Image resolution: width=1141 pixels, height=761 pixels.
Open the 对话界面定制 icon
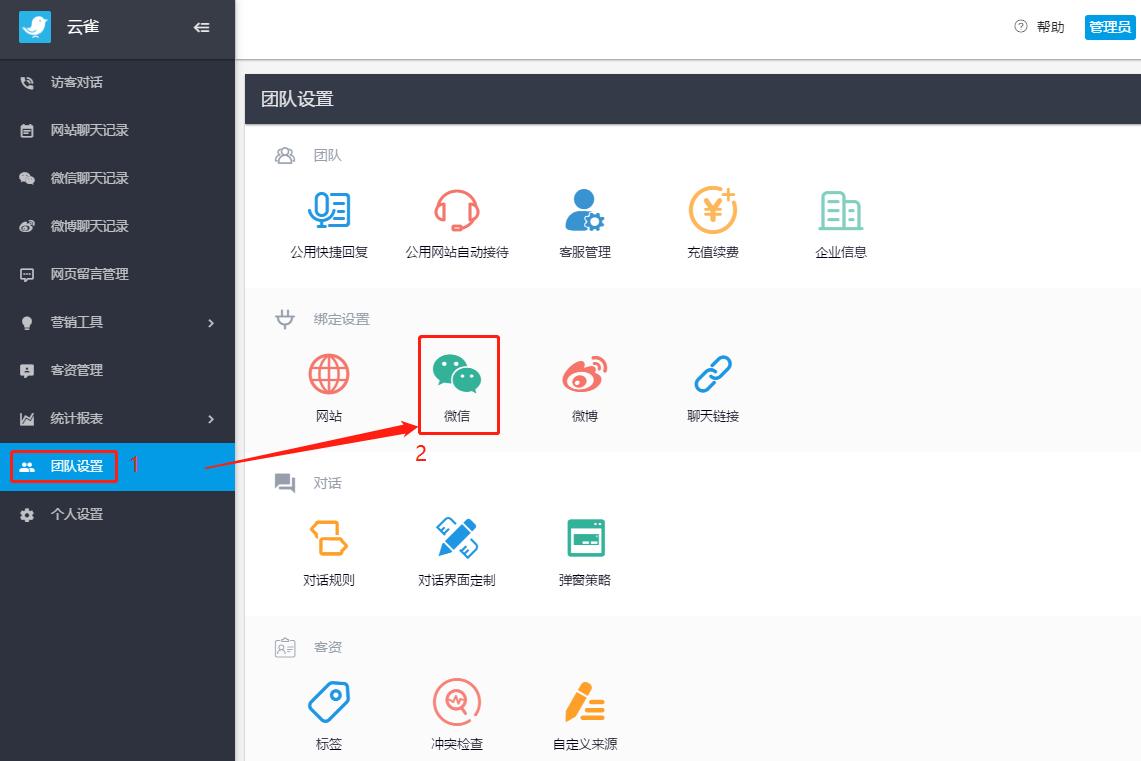pyautogui.click(x=456, y=538)
